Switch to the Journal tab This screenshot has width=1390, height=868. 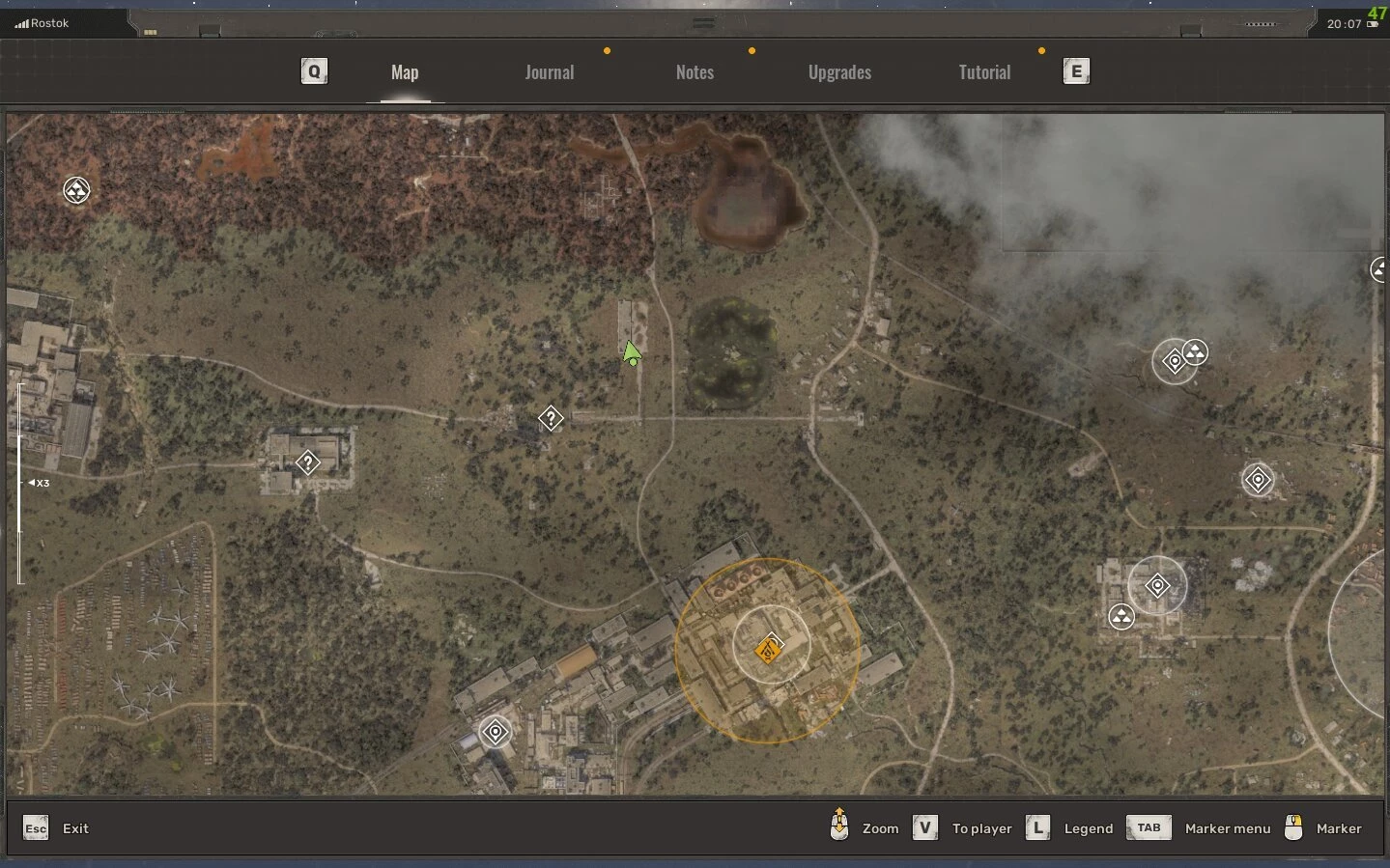click(x=549, y=72)
